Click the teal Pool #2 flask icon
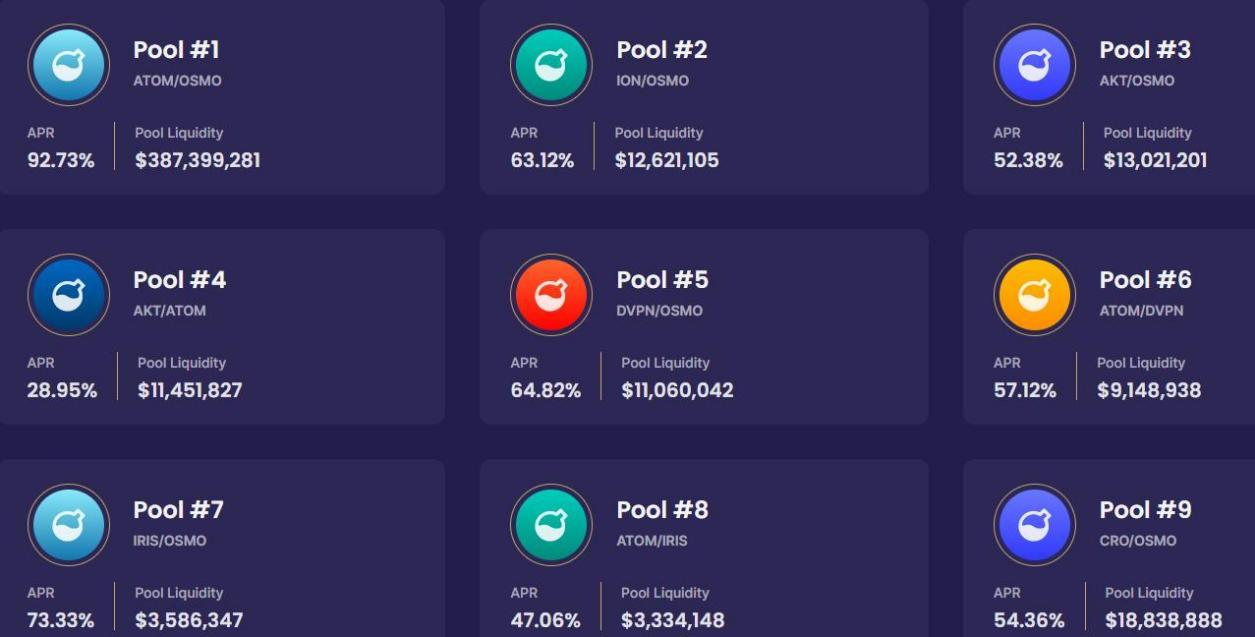 pyautogui.click(x=551, y=65)
